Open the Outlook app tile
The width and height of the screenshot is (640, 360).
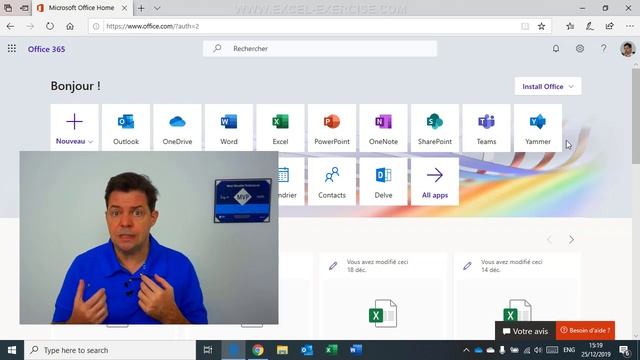click(x=126, y=128)
